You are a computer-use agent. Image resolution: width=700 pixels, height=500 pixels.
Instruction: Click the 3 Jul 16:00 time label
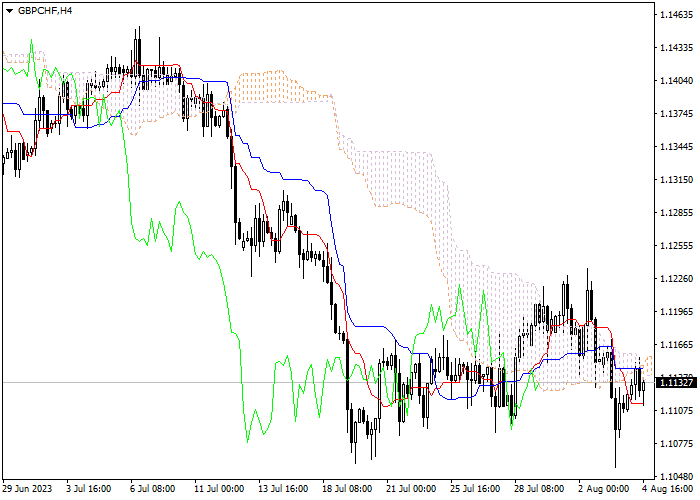[x=88, y=489]
